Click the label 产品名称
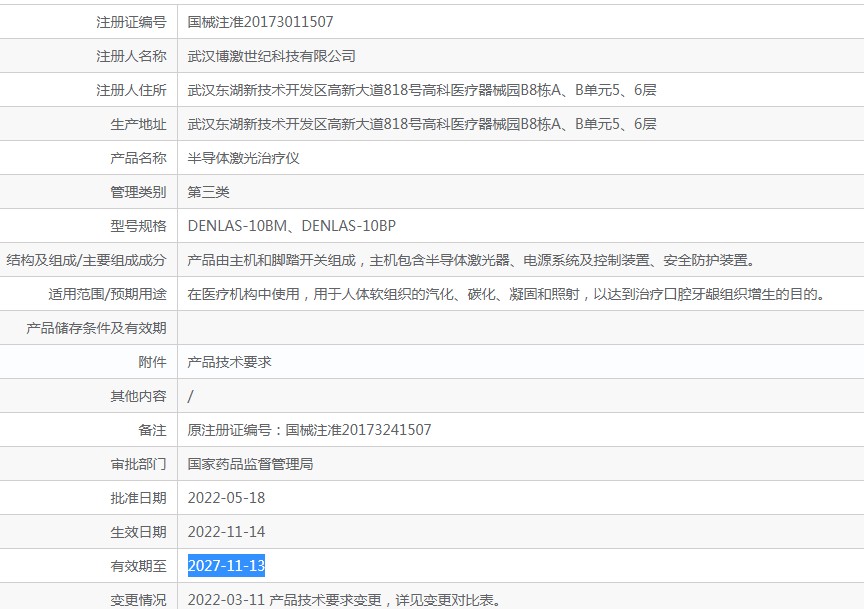 point(138,158)
